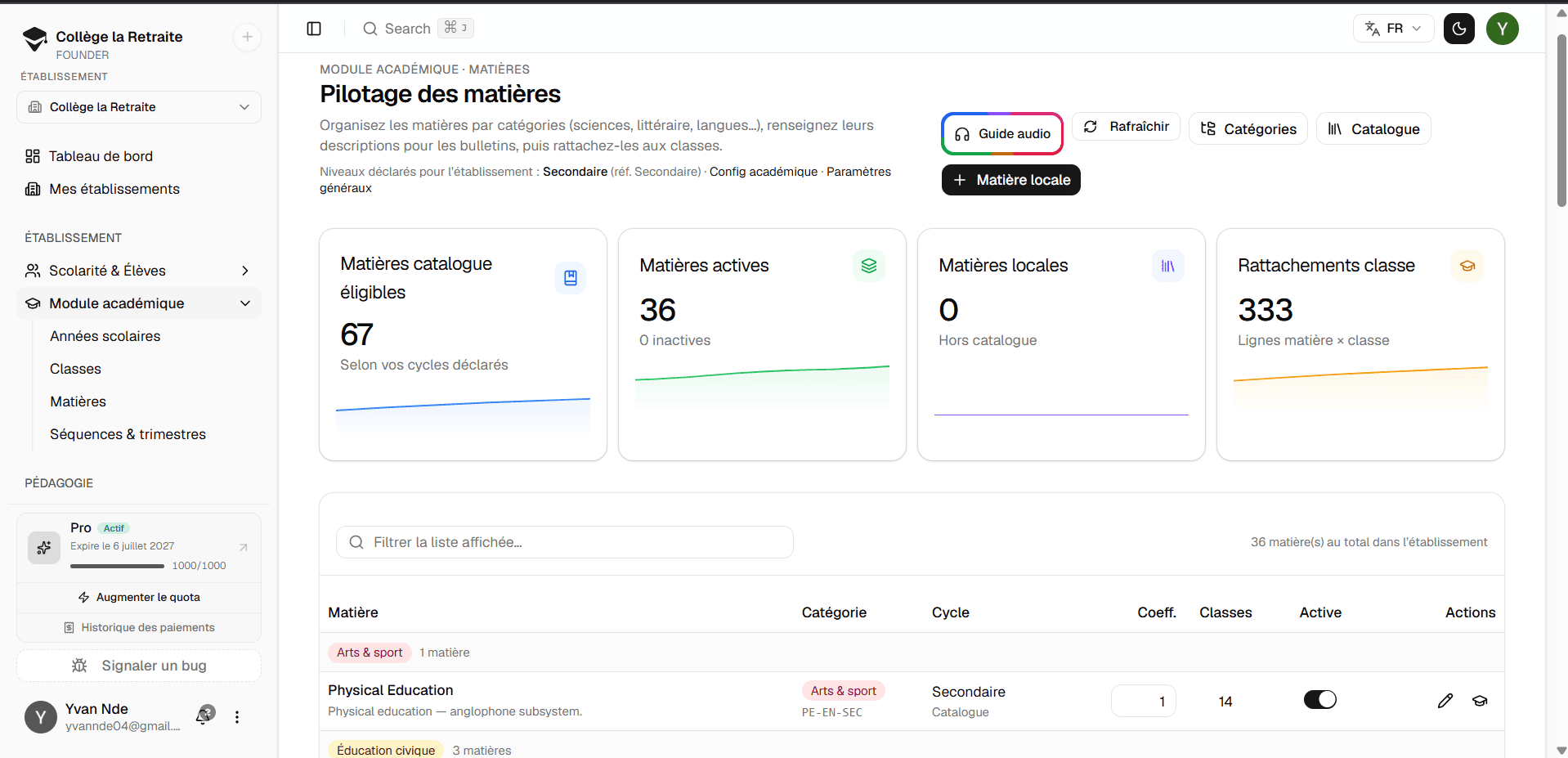The image size is (1568, 758).
Task: Click the plus icon beside Collège la Retraite
Action: tap(247, 37)
